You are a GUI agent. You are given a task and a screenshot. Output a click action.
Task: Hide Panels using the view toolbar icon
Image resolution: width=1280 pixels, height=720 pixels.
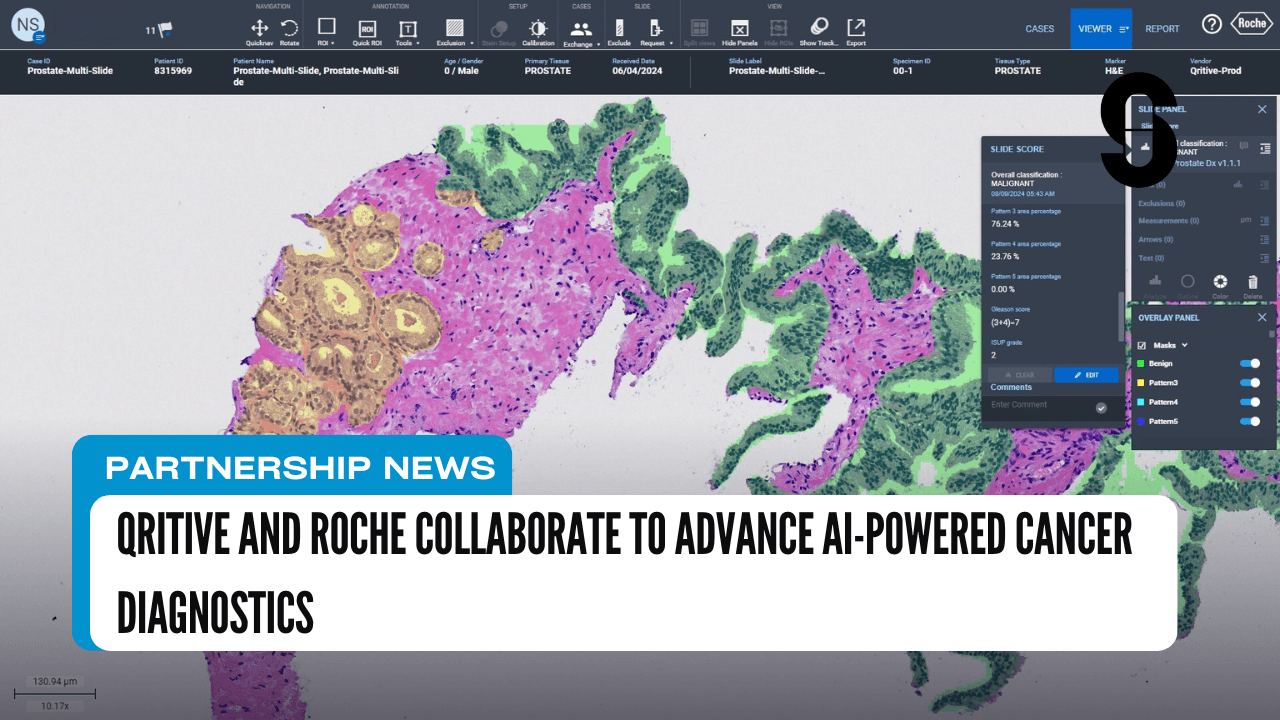[x=738, y=30]
